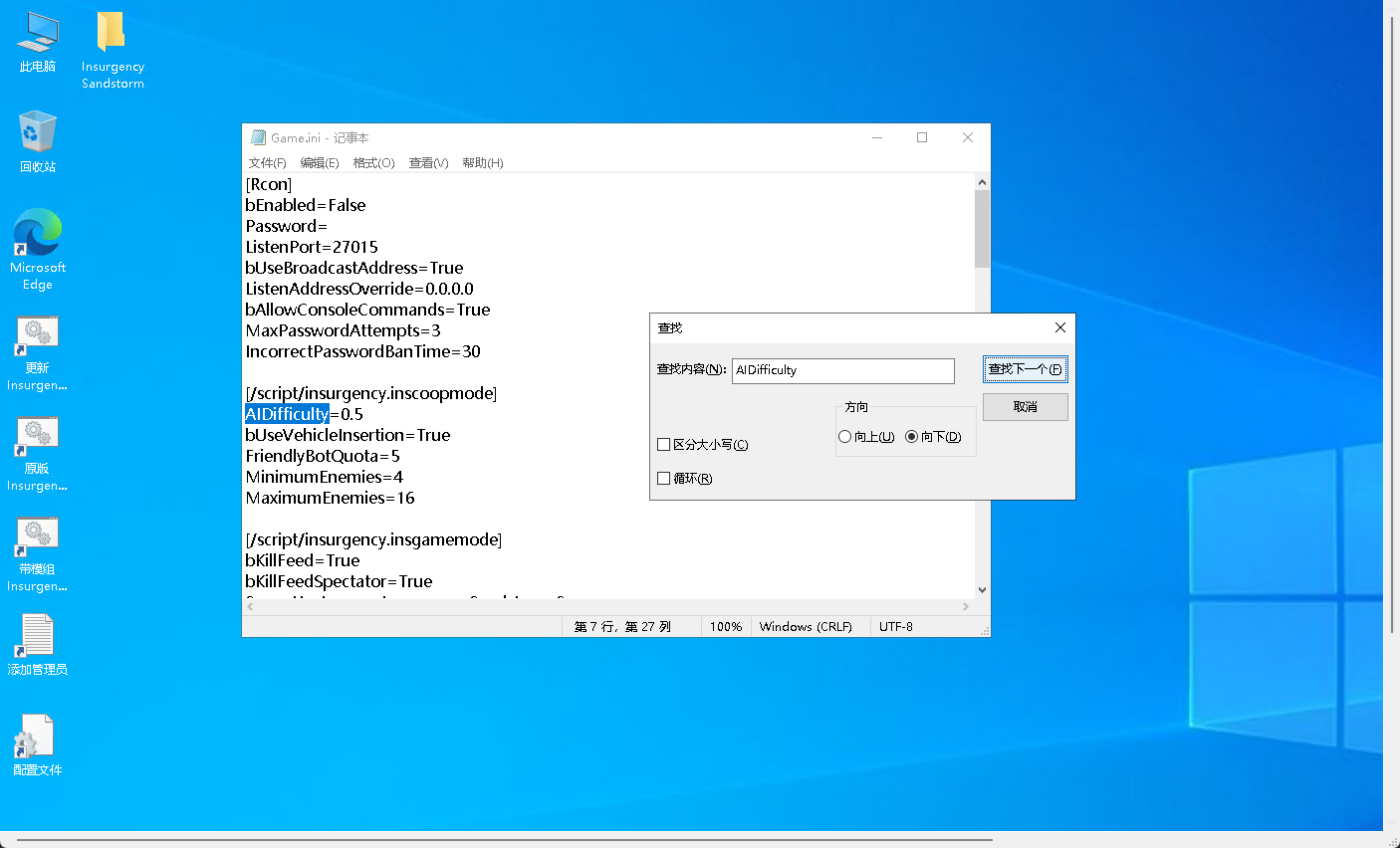The height and width of the screenshot is (848, 1400).
Task: Click the 取消 cancel button
Action: point(1026,407)
